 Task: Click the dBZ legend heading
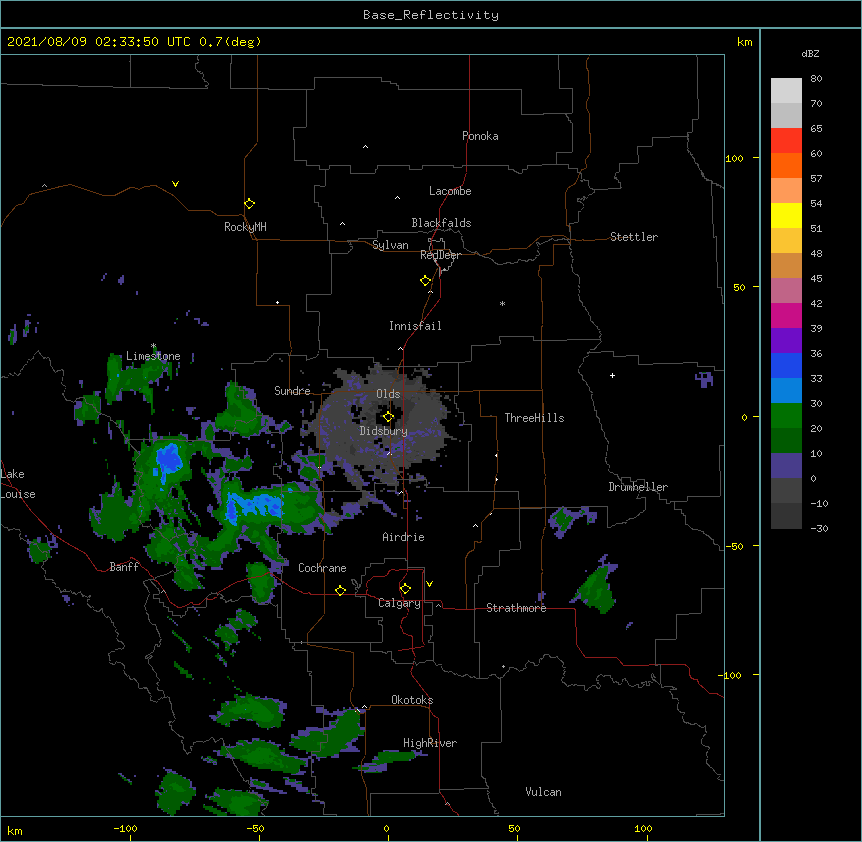pyautogui.click(x=810, y=53)
